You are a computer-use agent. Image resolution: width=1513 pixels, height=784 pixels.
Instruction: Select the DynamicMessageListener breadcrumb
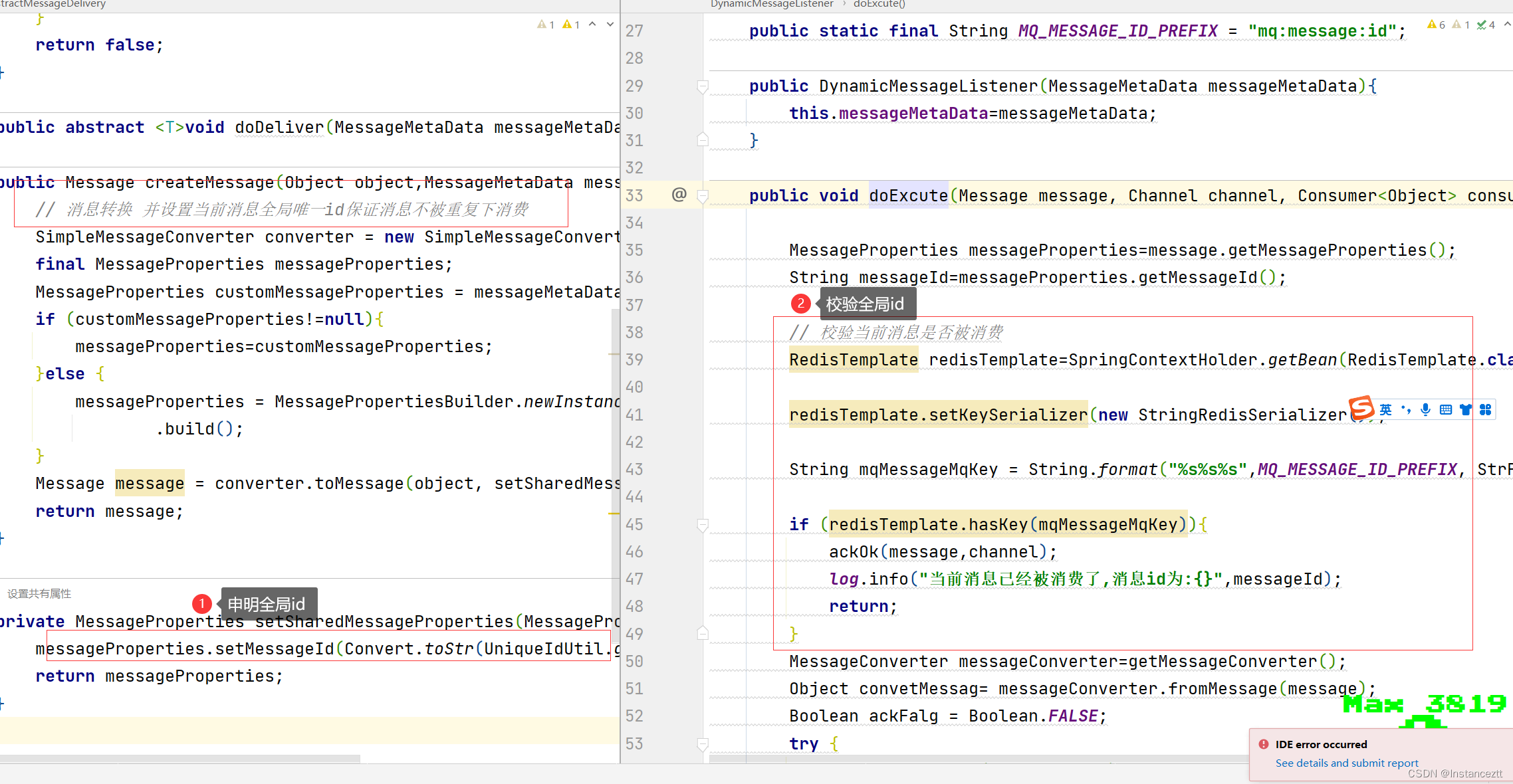pos(772,4)
